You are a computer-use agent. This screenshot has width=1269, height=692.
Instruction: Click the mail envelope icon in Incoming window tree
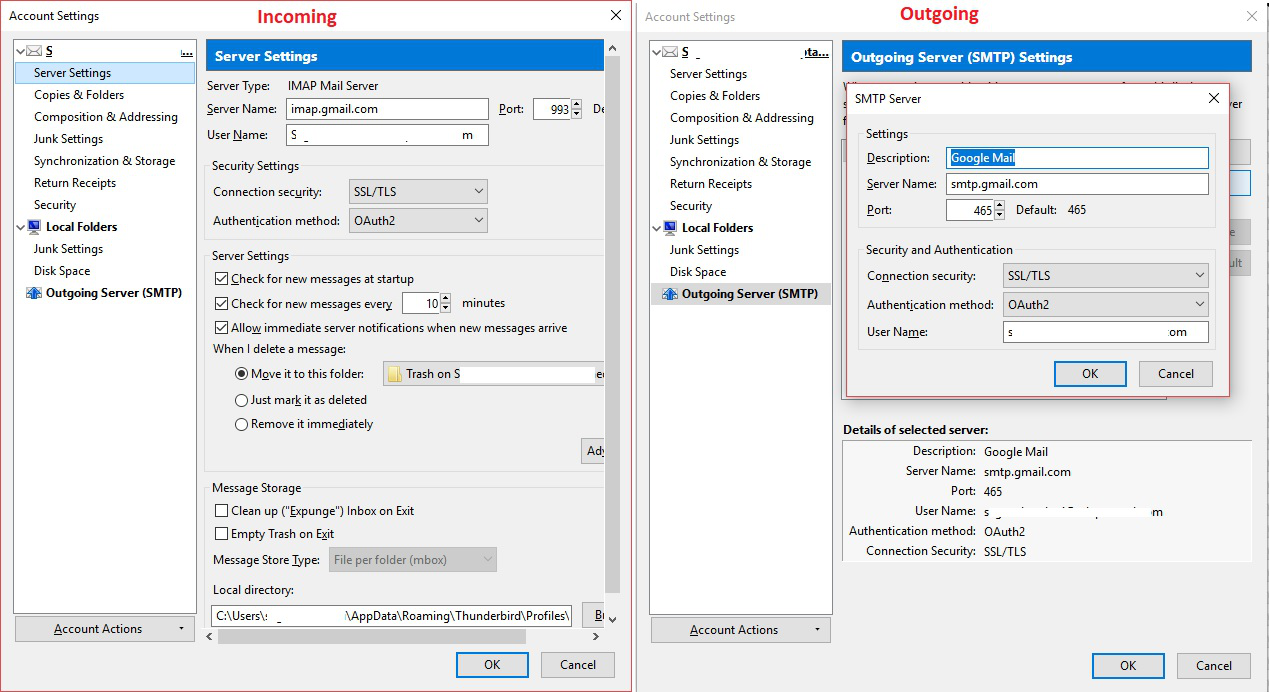coord(34,51)
